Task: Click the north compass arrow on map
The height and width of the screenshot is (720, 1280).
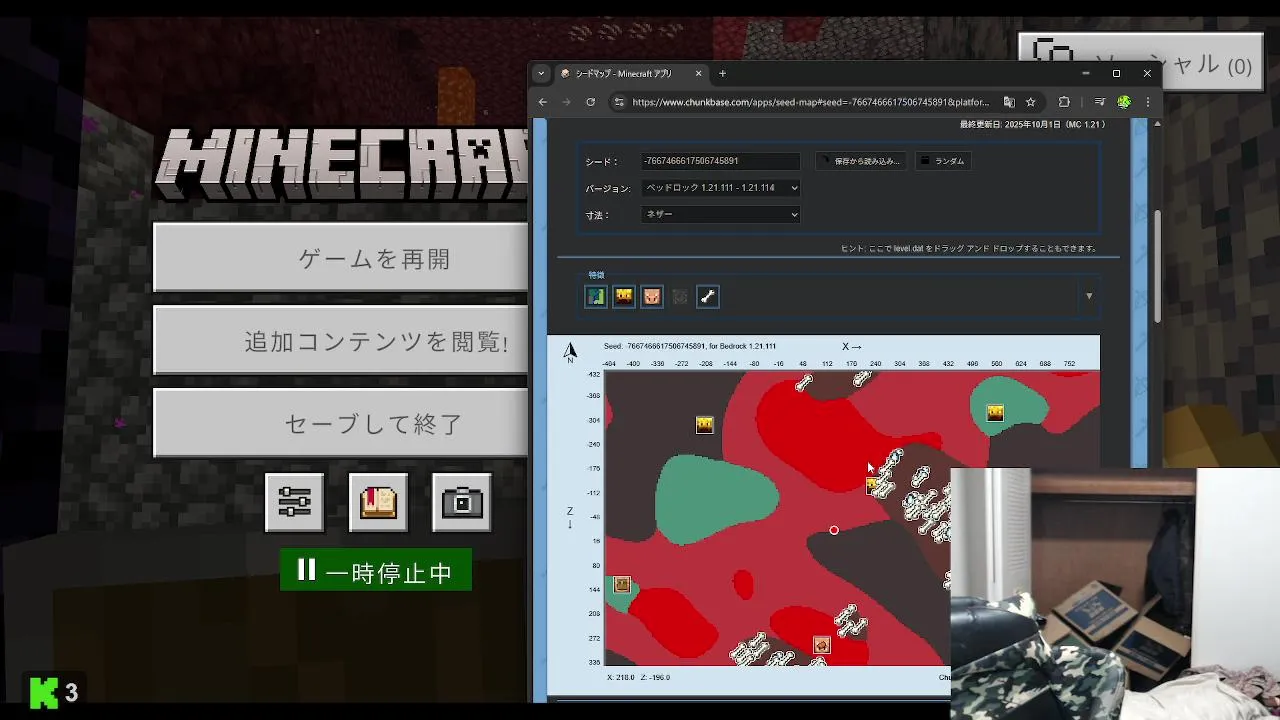Action: 570,350
